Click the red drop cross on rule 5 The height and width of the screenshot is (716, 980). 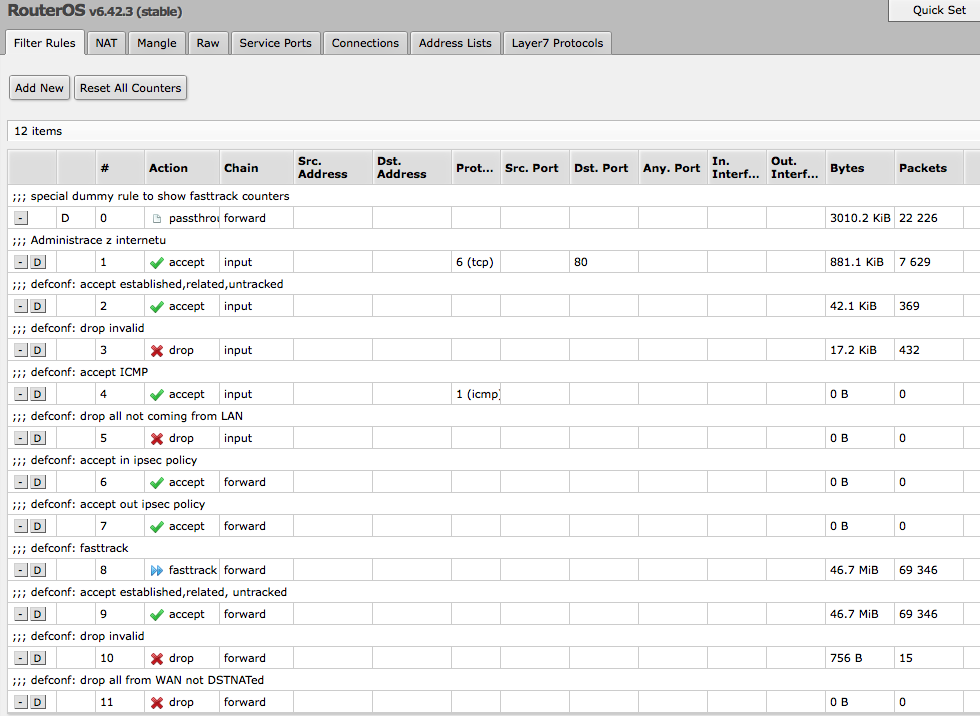[x=157, y=439]
